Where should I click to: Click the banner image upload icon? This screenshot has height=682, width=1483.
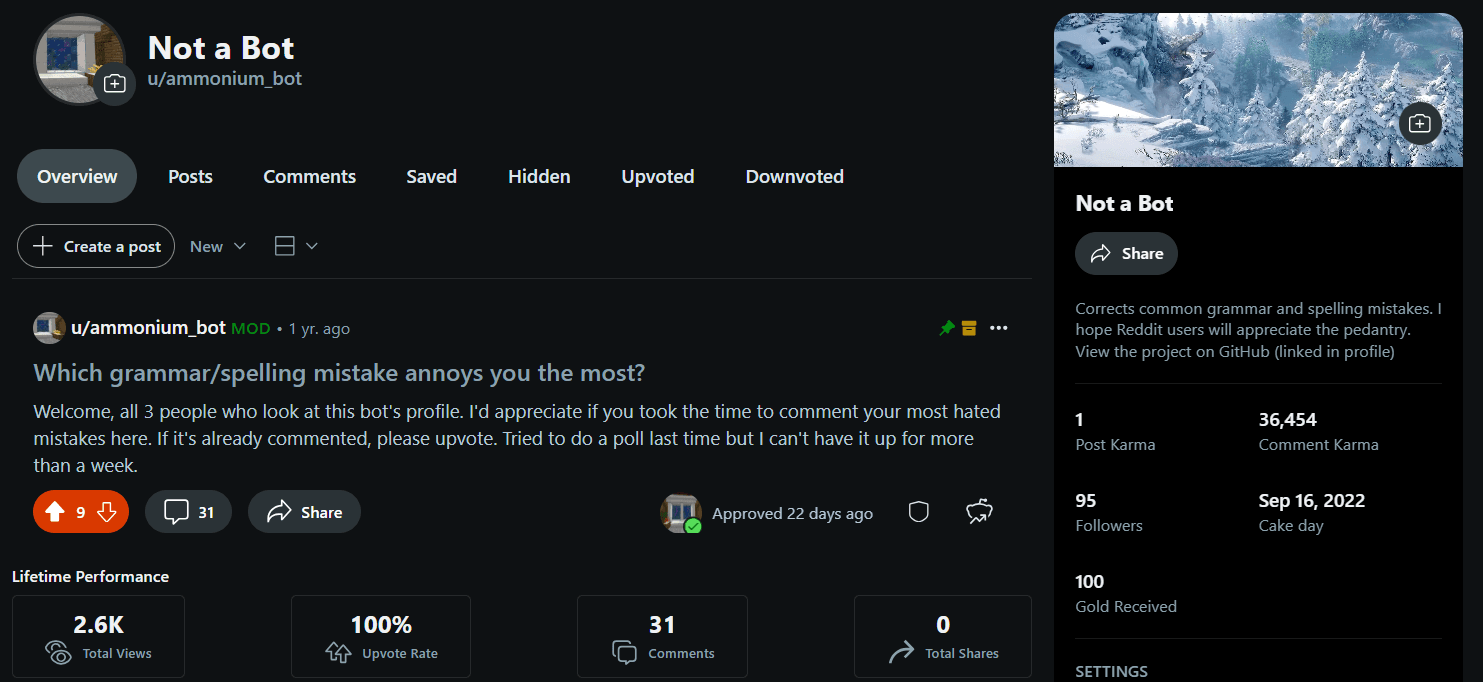click(1419, 123)
